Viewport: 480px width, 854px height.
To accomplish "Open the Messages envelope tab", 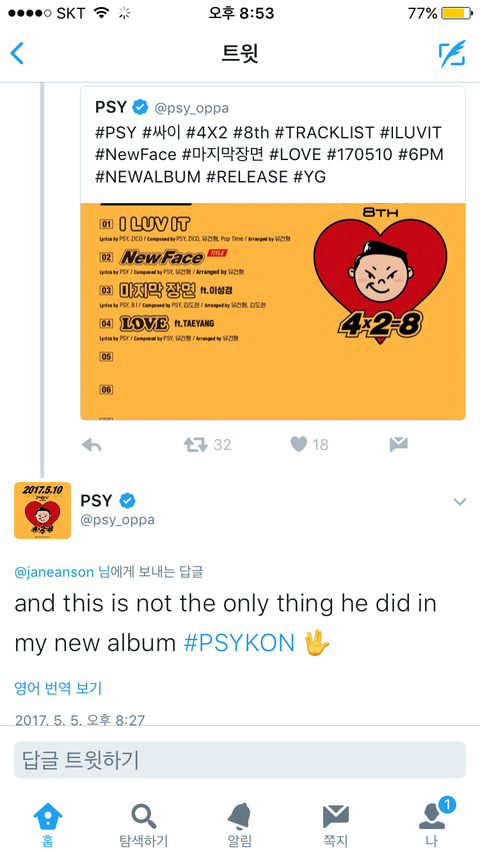I will pyautogui.click(x=336, y=825).
